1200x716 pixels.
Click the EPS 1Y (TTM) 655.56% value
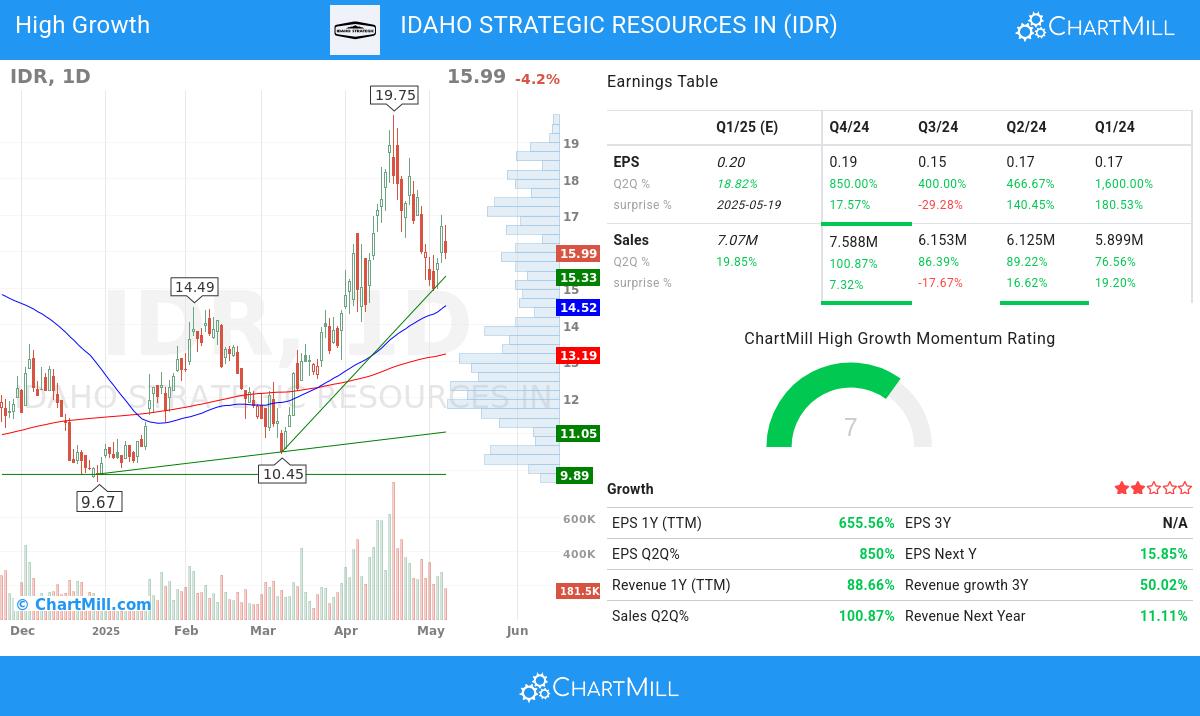(x=866, y=523)
